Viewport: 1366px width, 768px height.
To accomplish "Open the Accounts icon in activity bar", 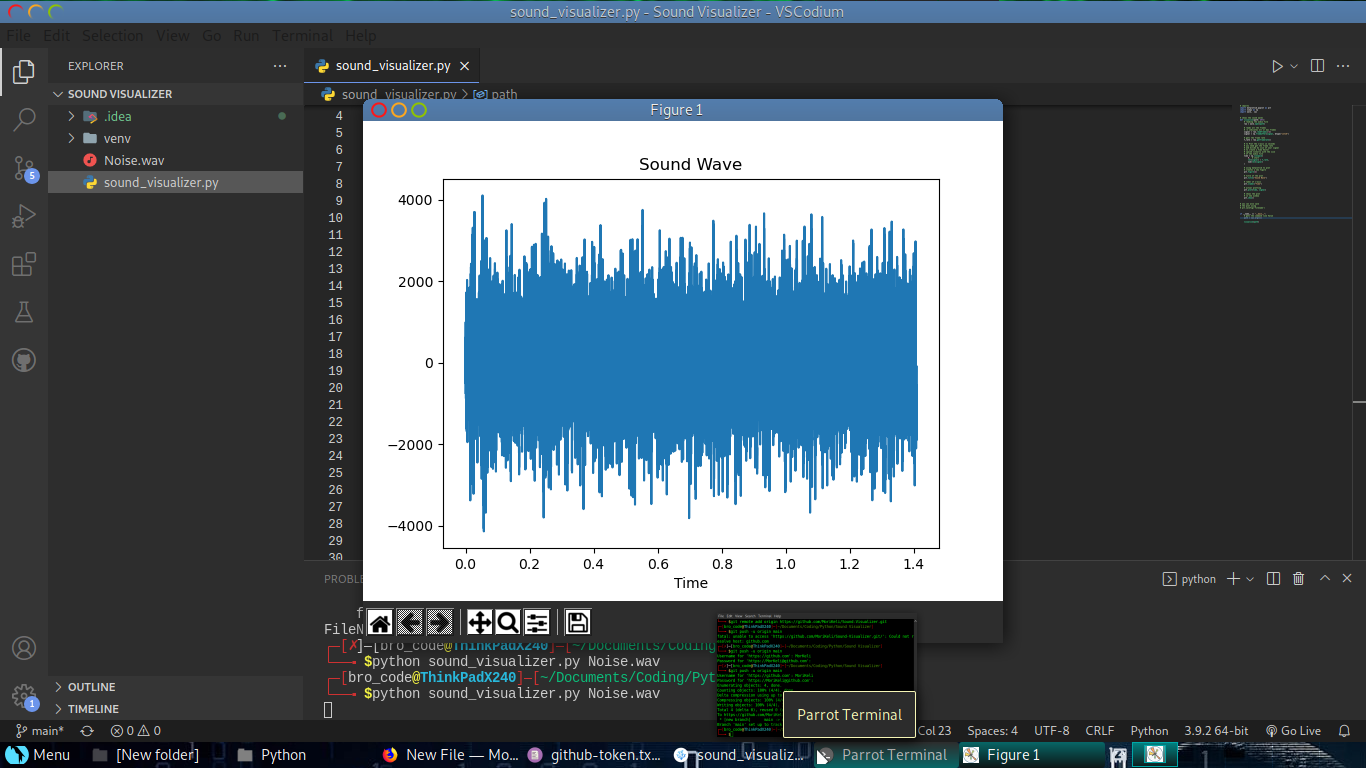I will coord(24,649).
